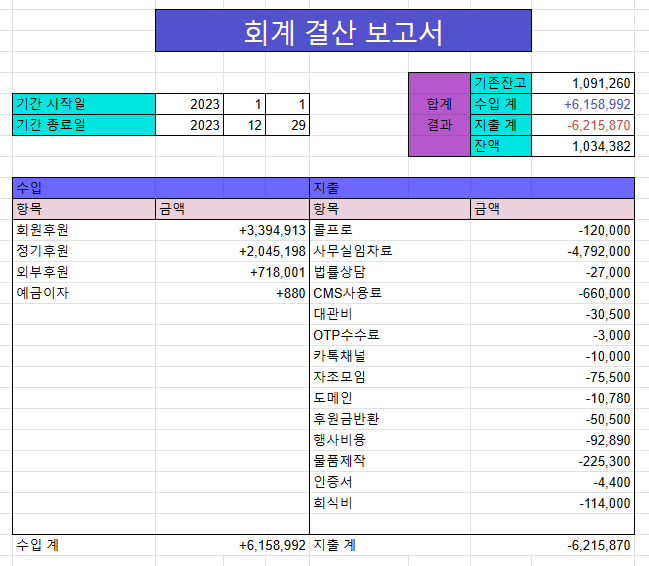The width and height of the screenshot is (649, 566).
Task: Click the 회식비 expense item
Action: tap(390, 503)
